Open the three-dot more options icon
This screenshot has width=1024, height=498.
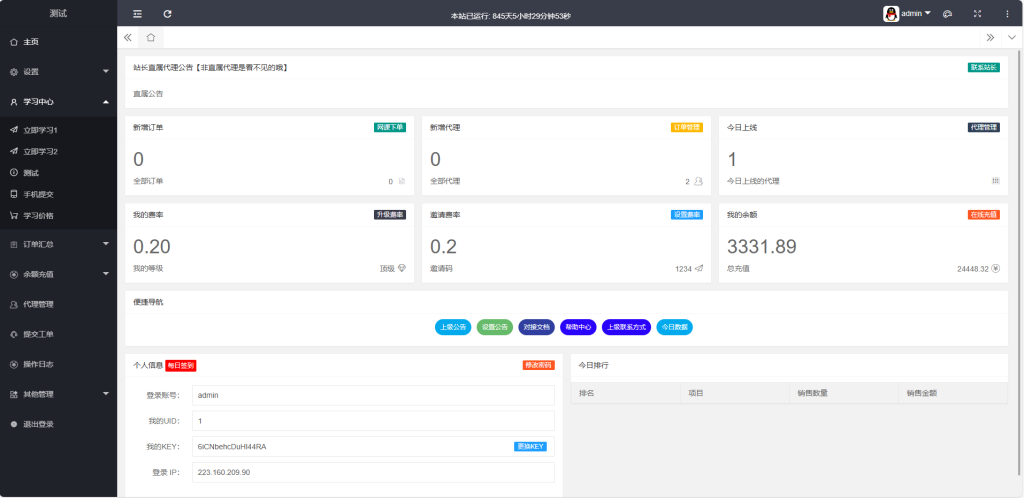pos(1007,14)
